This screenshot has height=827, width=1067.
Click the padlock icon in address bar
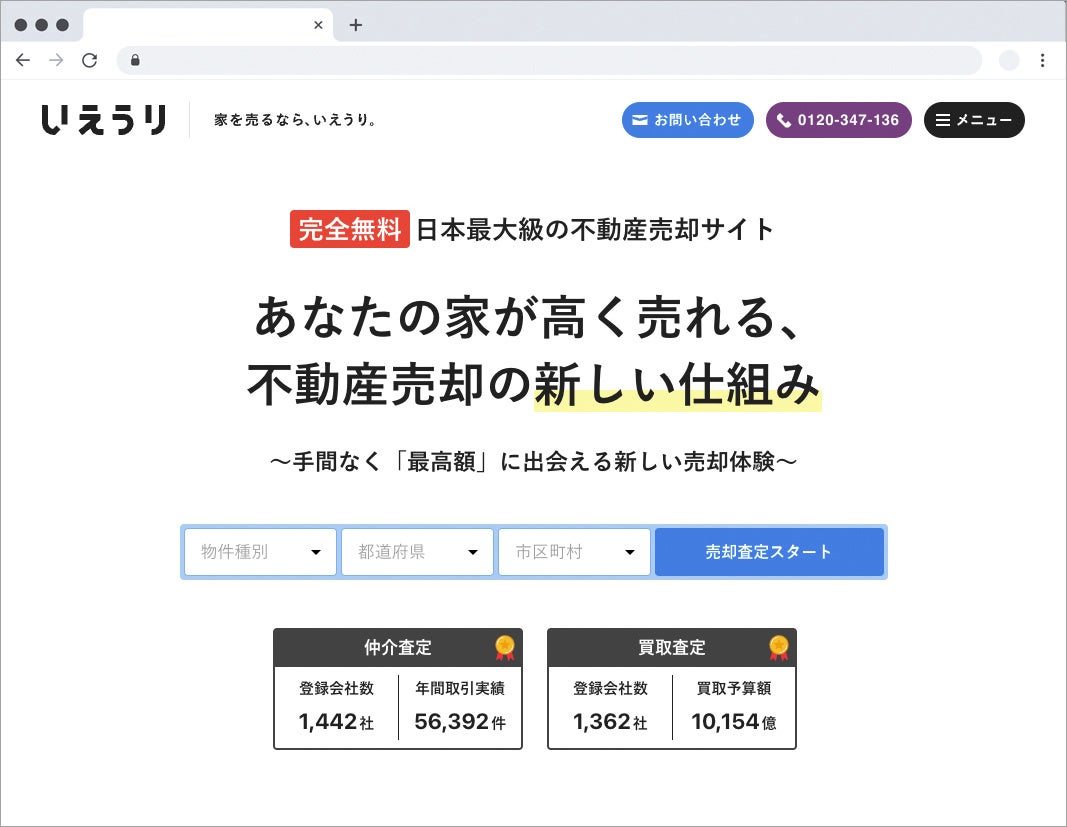pos(135,60)
